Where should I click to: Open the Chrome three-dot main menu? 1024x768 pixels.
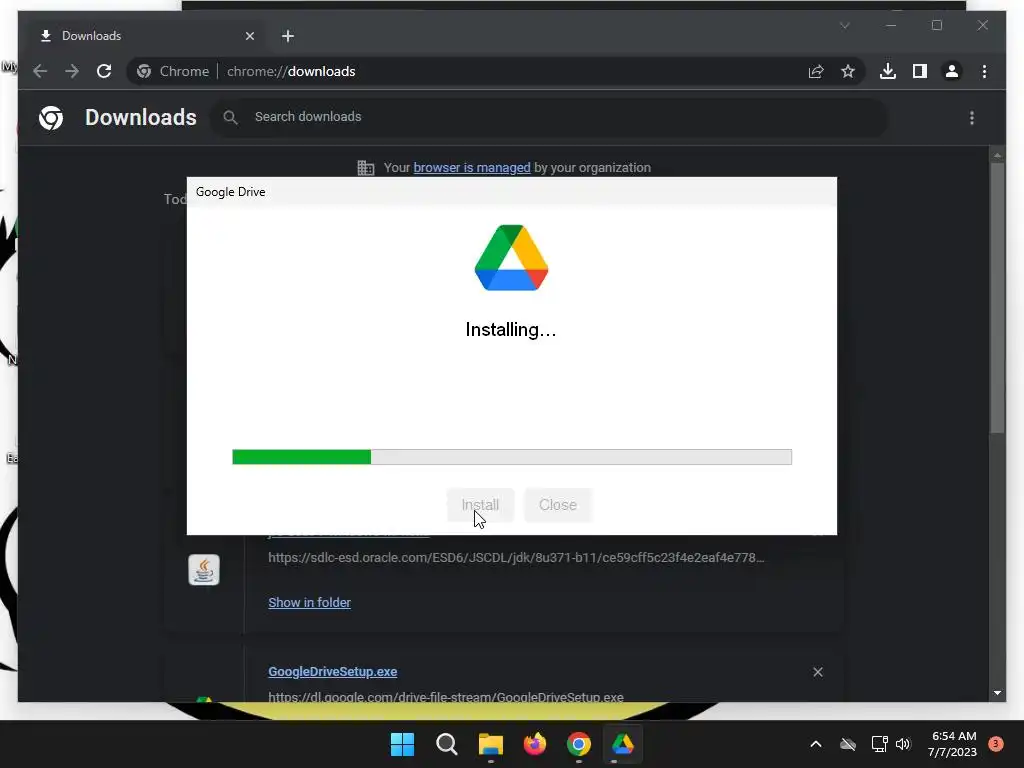pyautogui.click(x=984, y=71)
